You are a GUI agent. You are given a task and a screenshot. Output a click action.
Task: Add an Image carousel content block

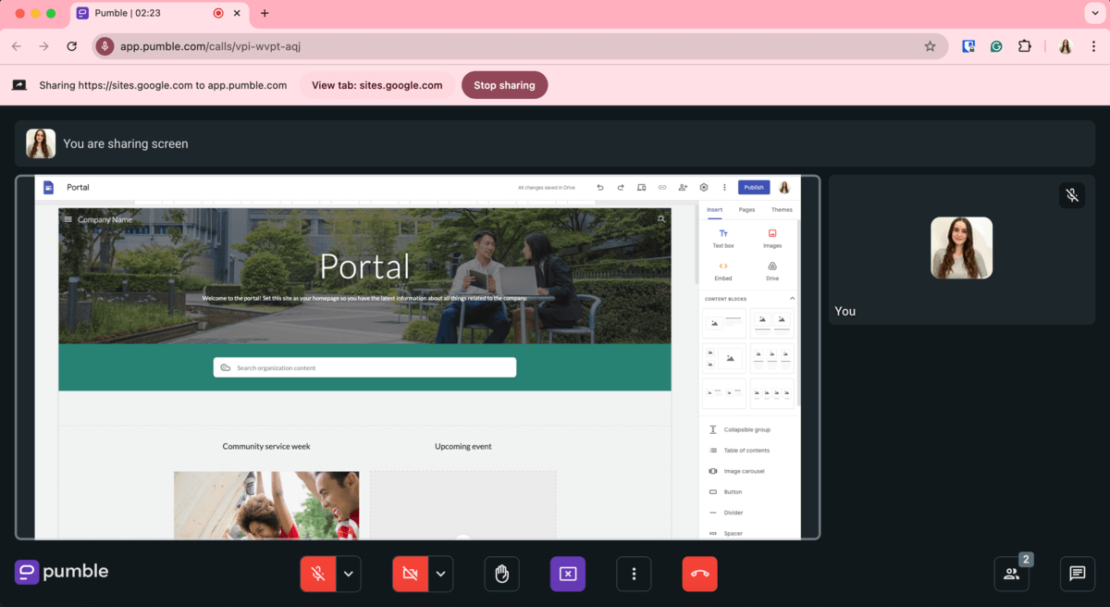coord(745,470)
